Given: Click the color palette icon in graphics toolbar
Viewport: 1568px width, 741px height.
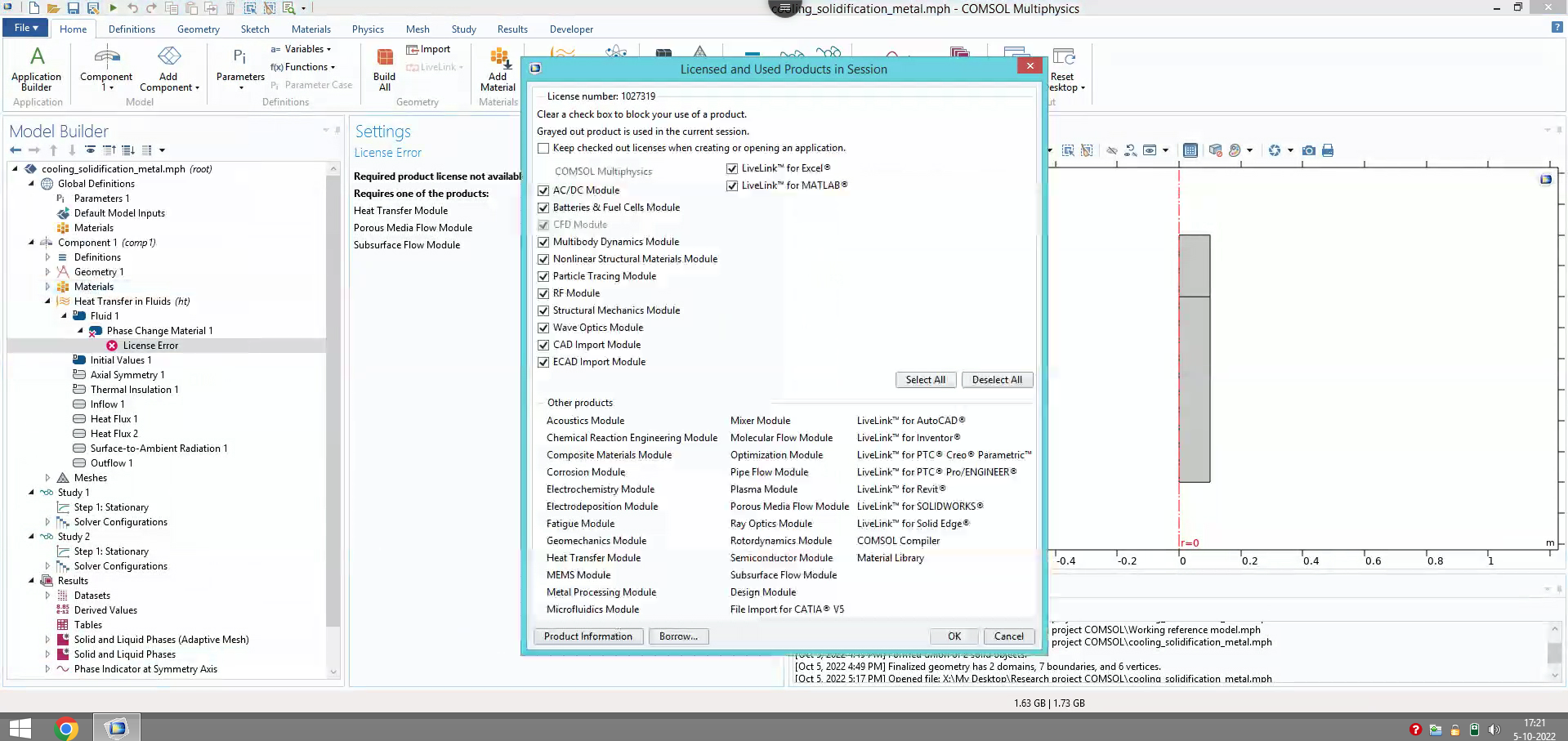Looking at the screenshot, I should (1235, 150).
